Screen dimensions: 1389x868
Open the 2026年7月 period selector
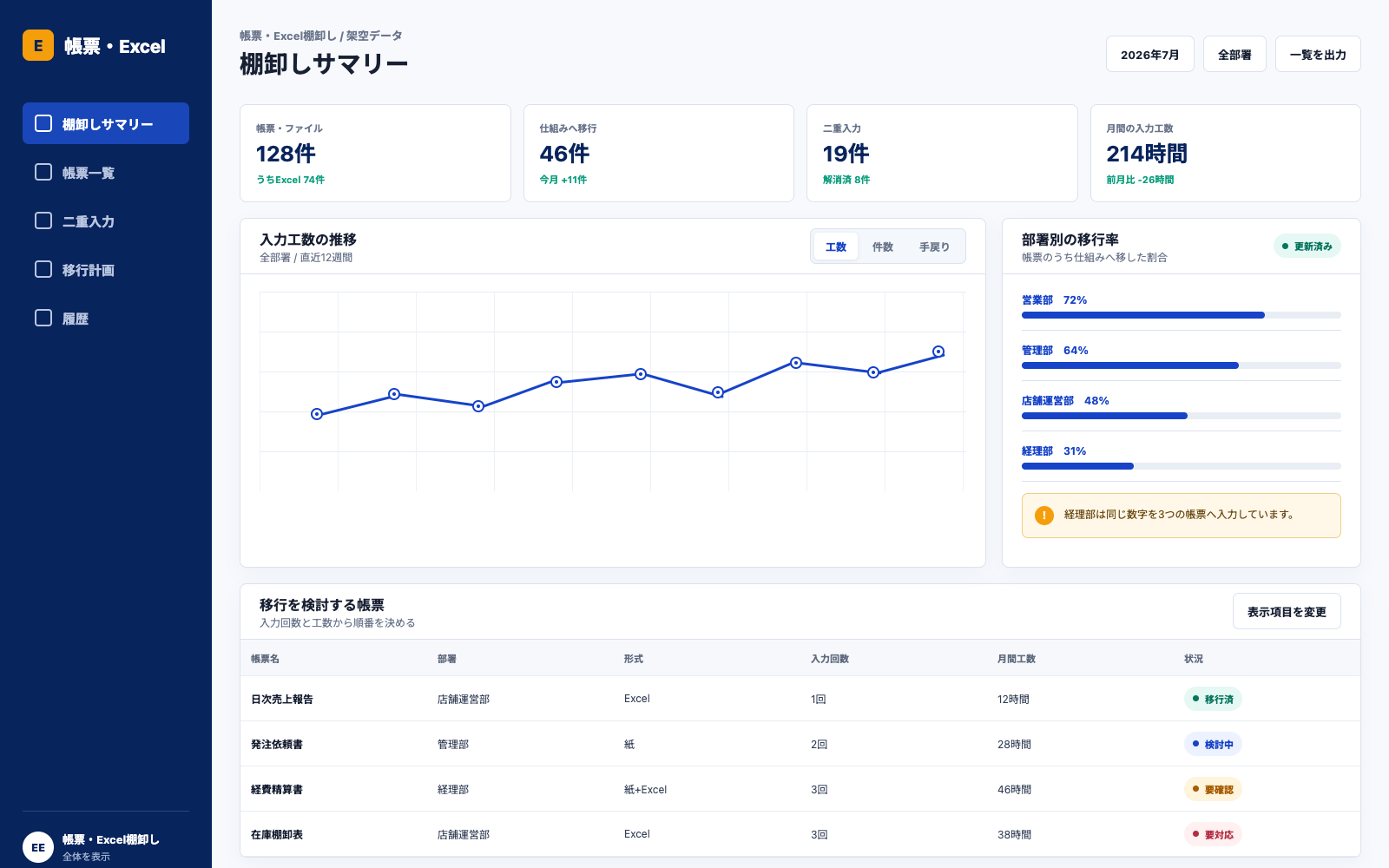tap(1149, 54)
